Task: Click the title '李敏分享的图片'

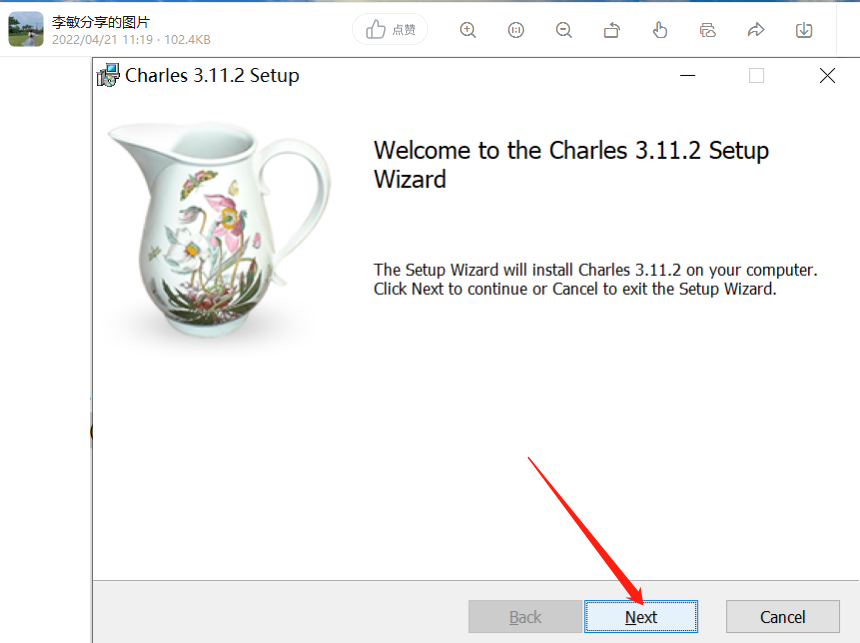Action: tap(101, 22)
